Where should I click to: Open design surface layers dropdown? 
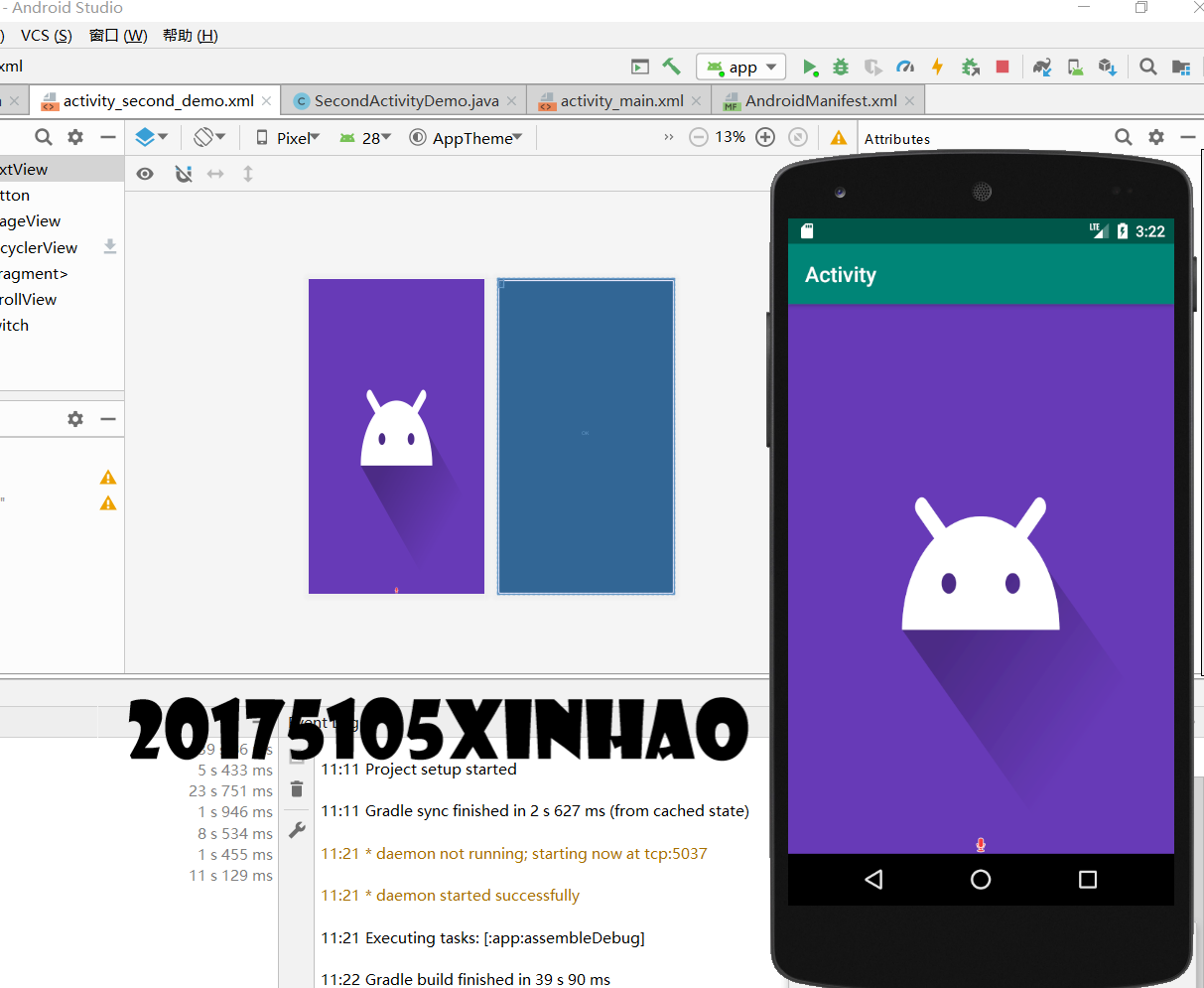click(x=152, y=137)
